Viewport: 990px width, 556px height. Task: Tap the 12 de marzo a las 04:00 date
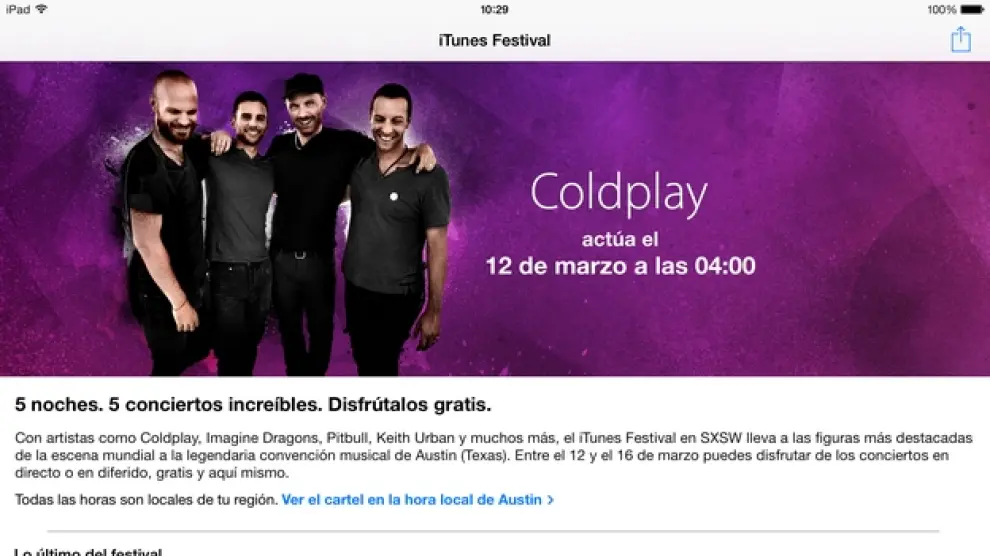coord(620,266)
